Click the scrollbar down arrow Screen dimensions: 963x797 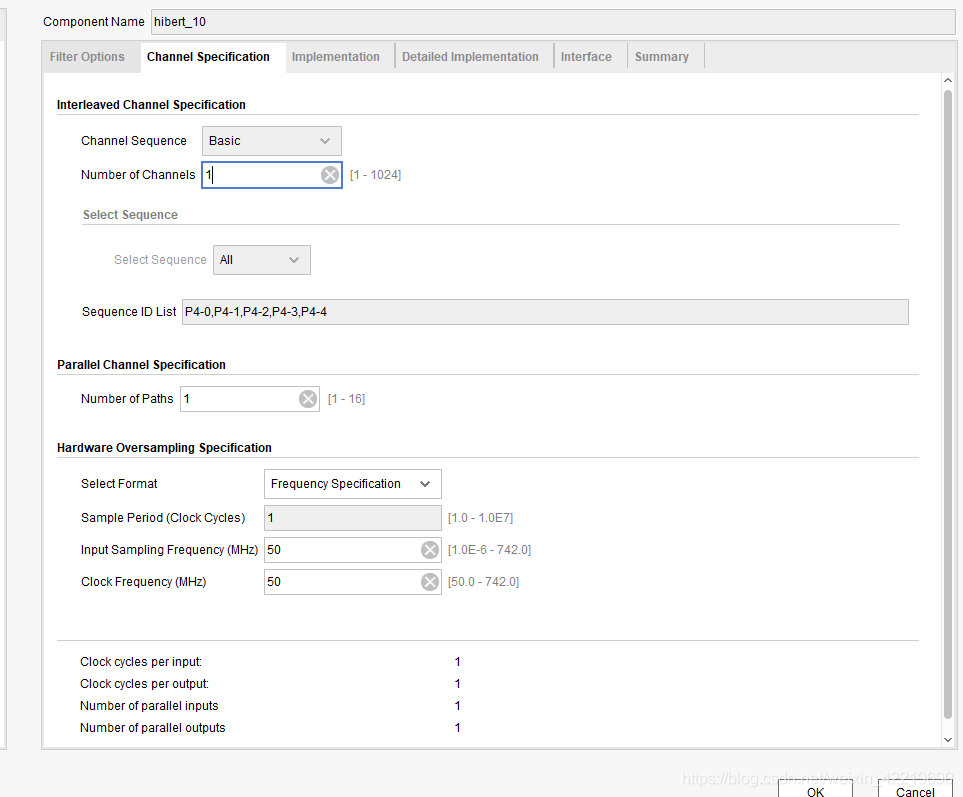click(x=948, y=740)
